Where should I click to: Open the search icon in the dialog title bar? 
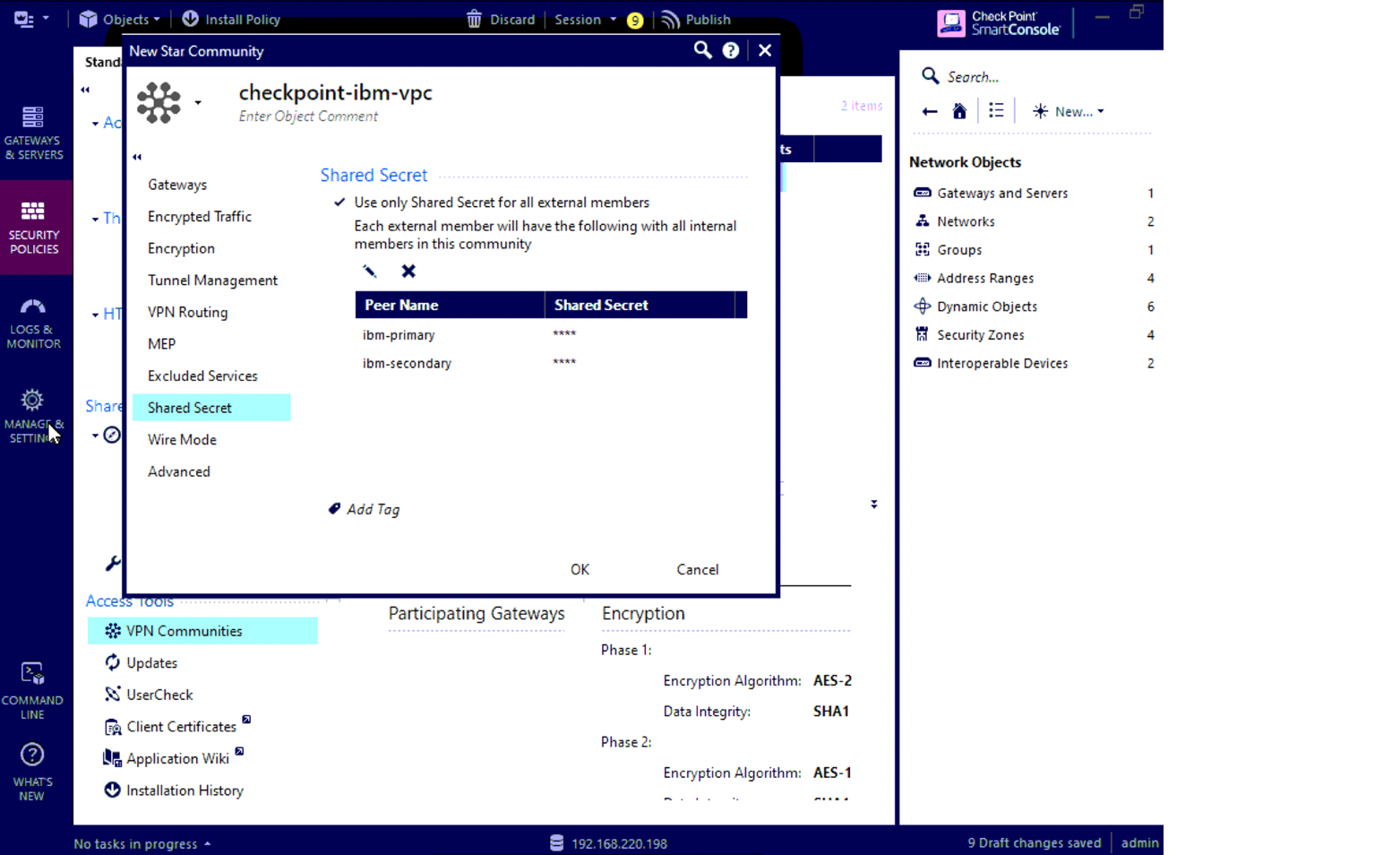[x=702, y=50]
